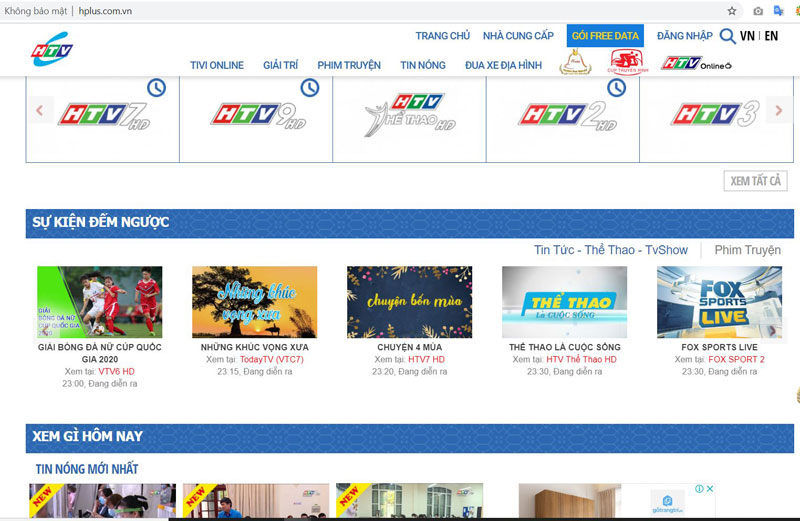Click the HTV7 HD link under Chuyện 4 Mùa
This screenshot has height=521, width=800.
click(x=427, y=359)
